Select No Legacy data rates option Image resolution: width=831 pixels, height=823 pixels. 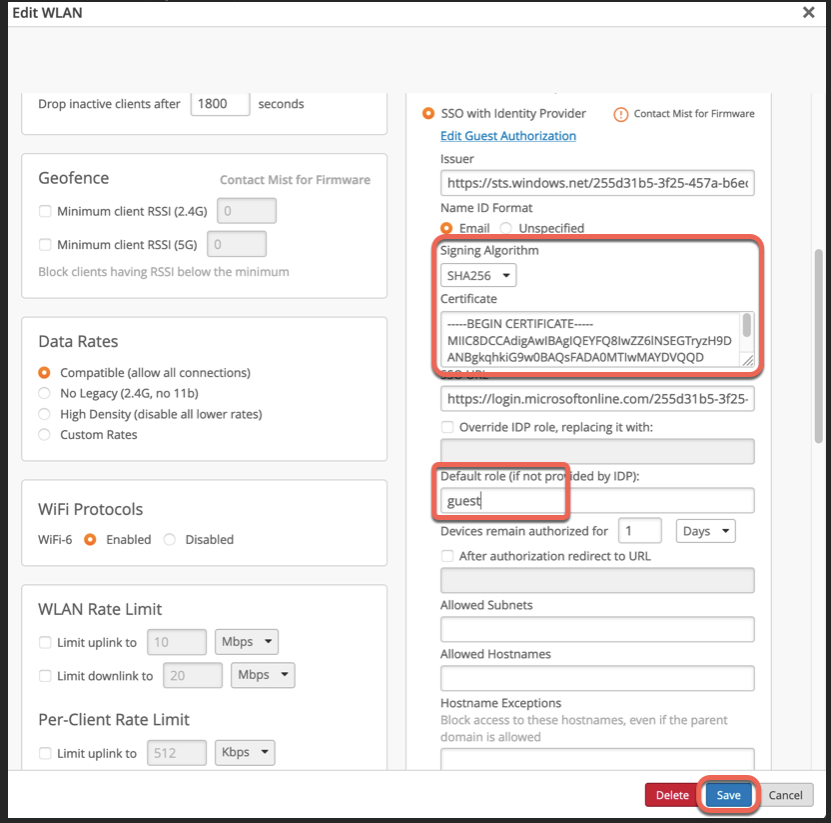click(45, 394)
